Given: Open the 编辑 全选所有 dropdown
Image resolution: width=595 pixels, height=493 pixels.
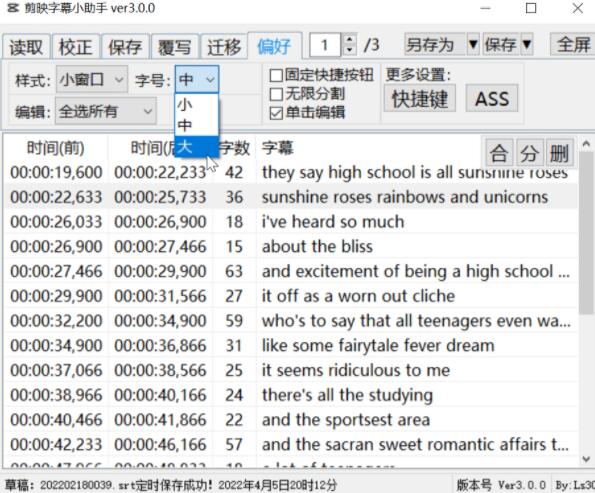Looking at the screenshot, I should point(106,111).
